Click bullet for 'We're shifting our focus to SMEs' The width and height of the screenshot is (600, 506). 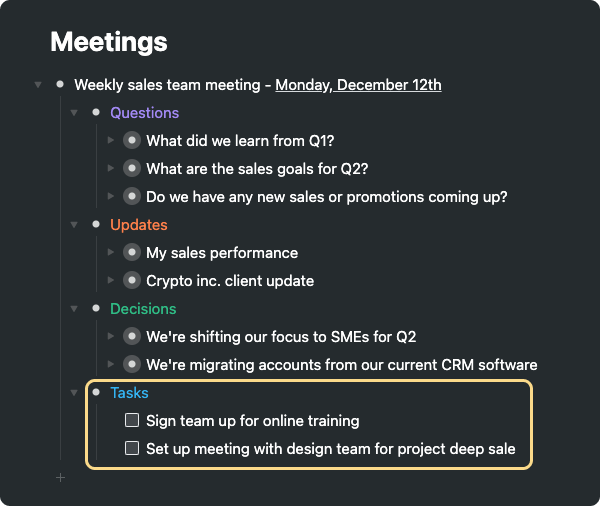click(131, 337)
